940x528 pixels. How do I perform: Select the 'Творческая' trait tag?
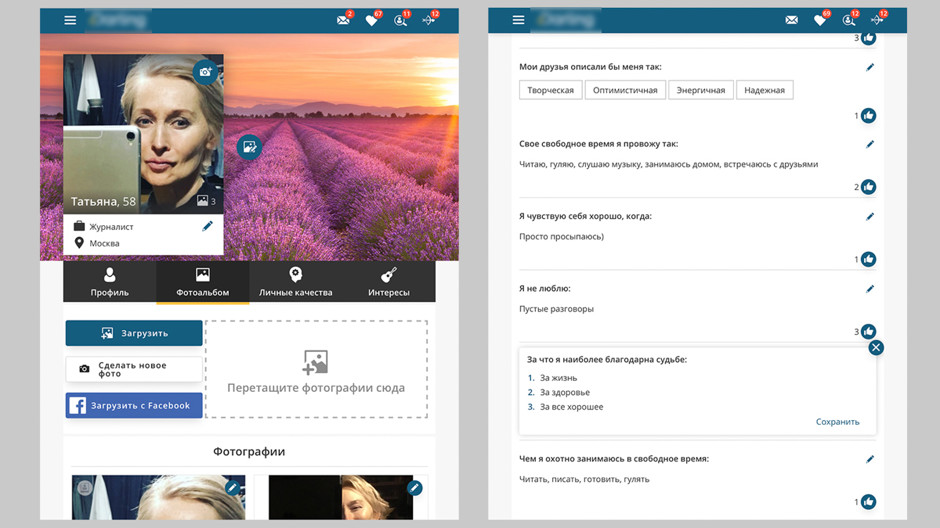coord(550,90)
